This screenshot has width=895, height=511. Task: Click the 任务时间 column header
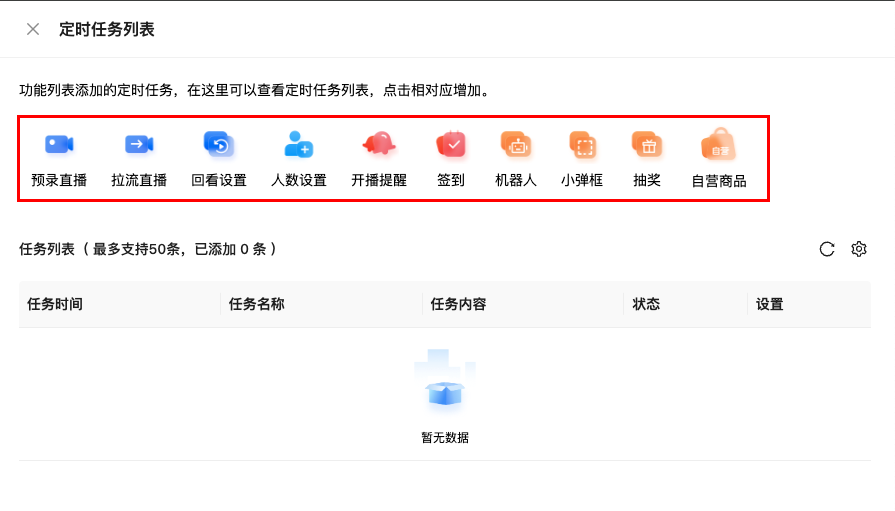click(x=55, y=304)
